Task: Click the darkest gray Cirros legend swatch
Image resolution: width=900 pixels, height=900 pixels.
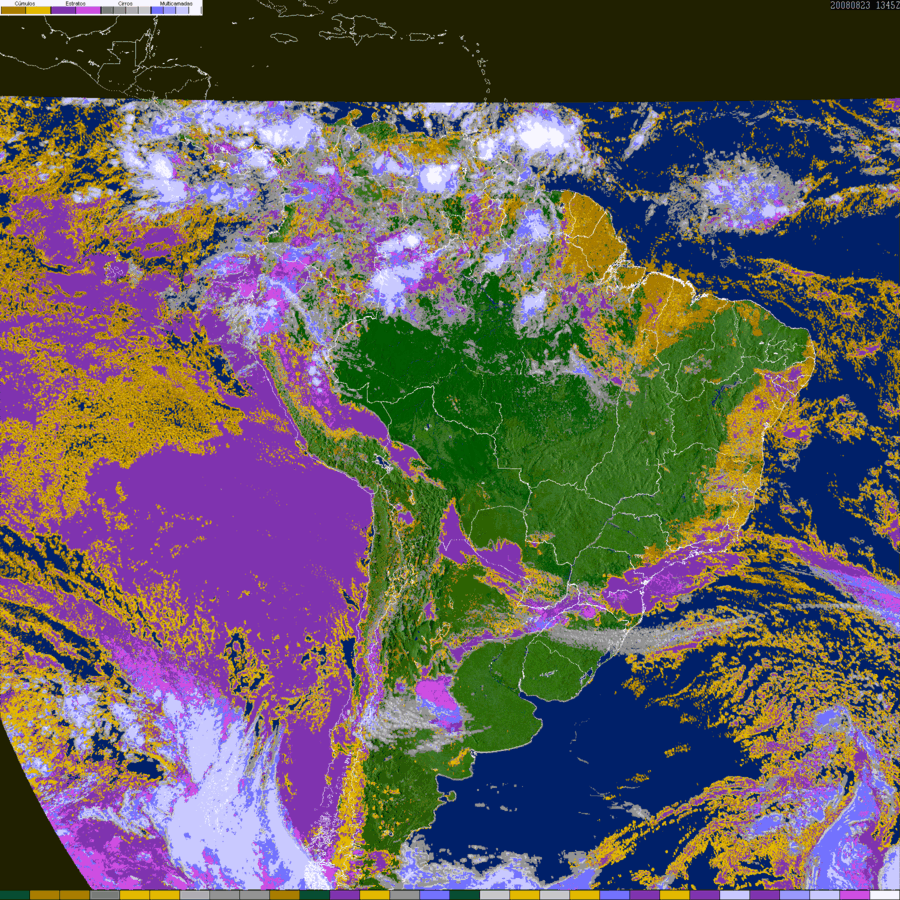Action: click(x=107, y=10)
